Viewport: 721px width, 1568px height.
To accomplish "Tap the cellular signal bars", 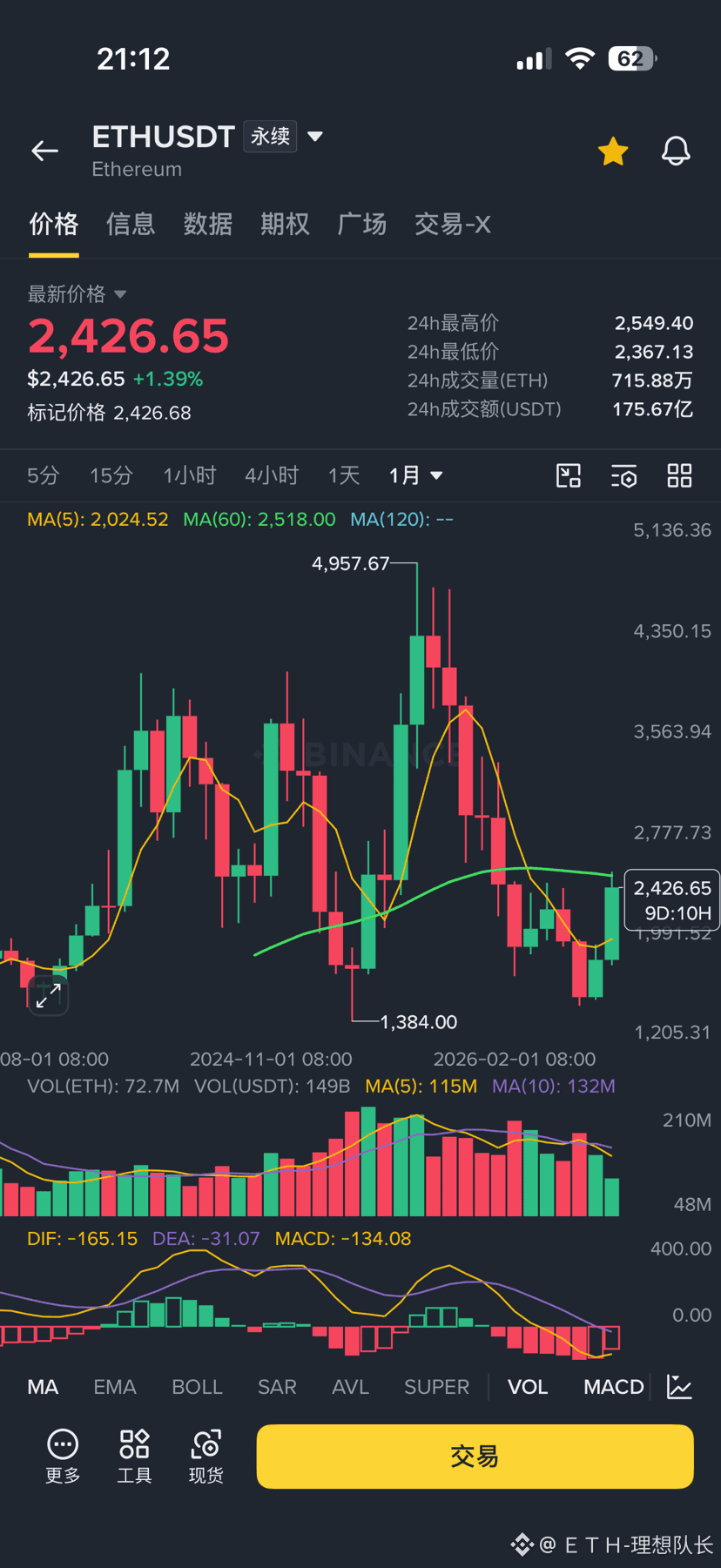I will click(533, 59).
